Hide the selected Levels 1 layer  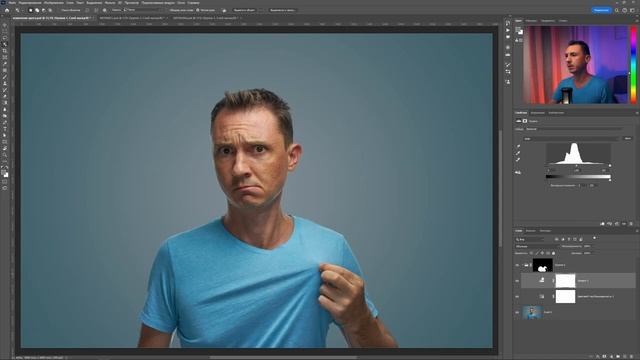click(x=517, y=281)
